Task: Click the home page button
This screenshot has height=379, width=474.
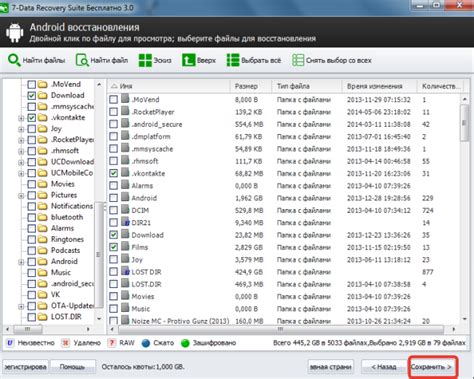Action: tap(331, 367)
